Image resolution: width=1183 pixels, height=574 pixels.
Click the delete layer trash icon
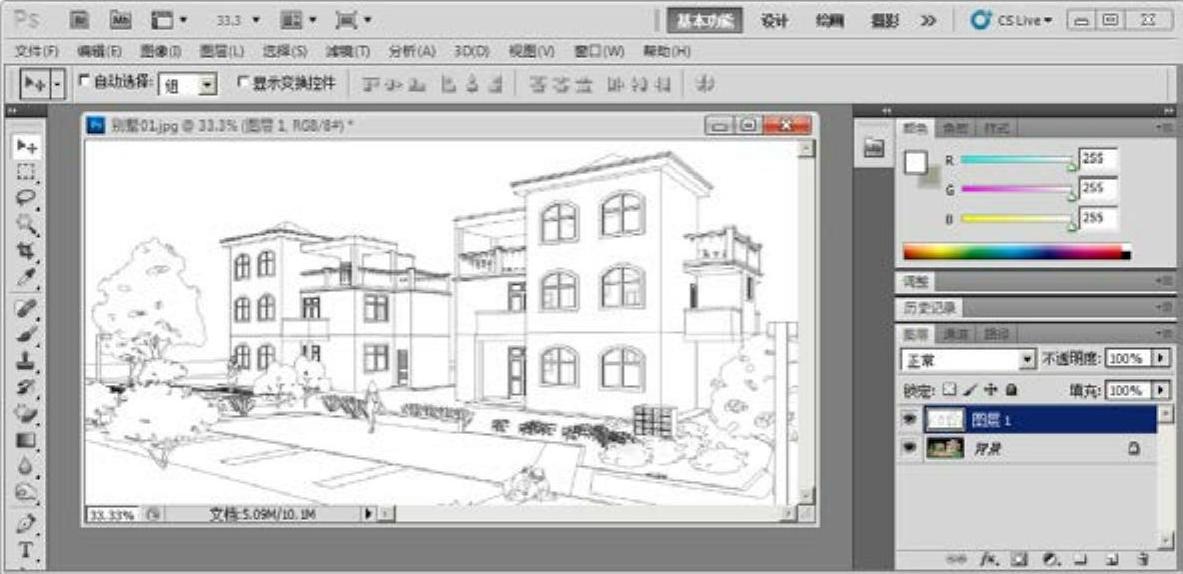pos(1142,560)
